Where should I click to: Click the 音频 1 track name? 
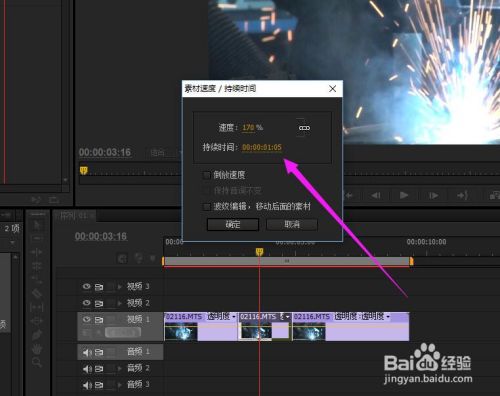(x=138, y=352)
